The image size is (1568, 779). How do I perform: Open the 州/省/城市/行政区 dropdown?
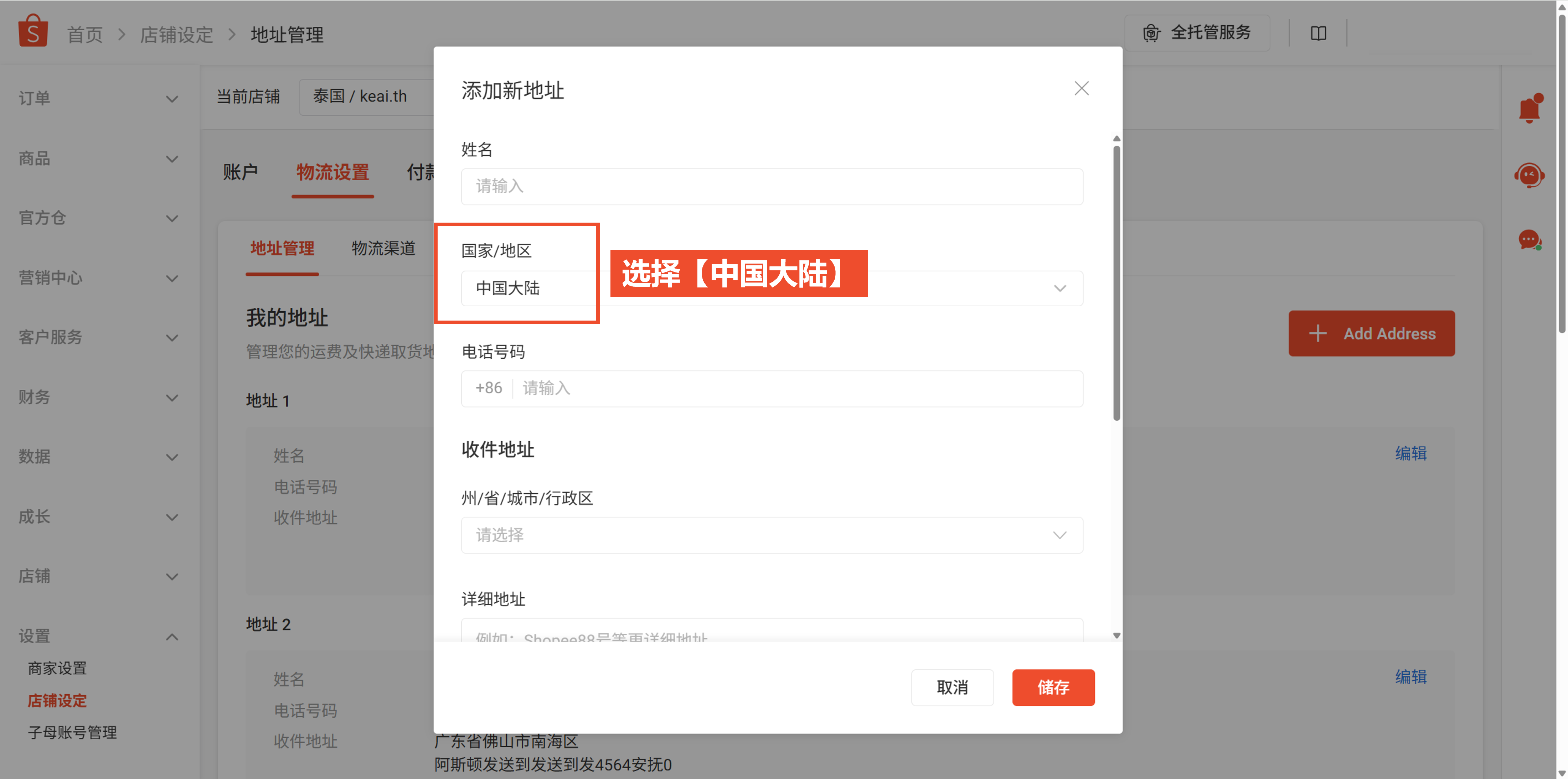[x=772, y=535]
